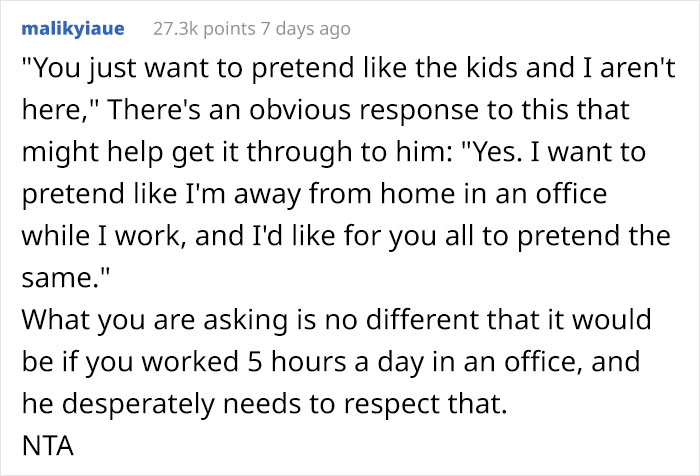Click the quoted reply 'Yes. I want to'
This screenshot has width=700, height=476.
coord(556,152)
